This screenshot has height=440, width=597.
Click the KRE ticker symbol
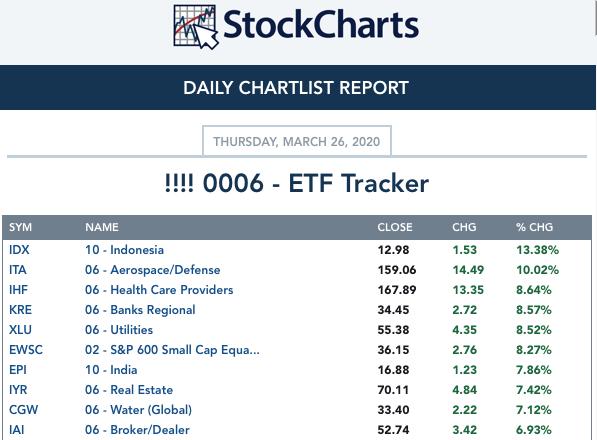point(21,310)
